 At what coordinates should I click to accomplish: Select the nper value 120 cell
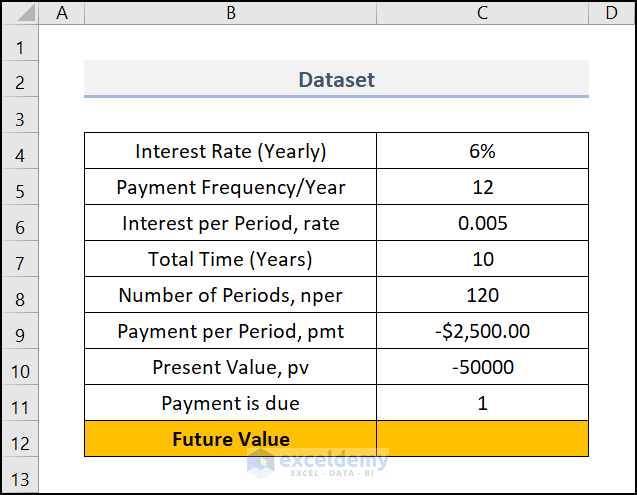[482, 296]
